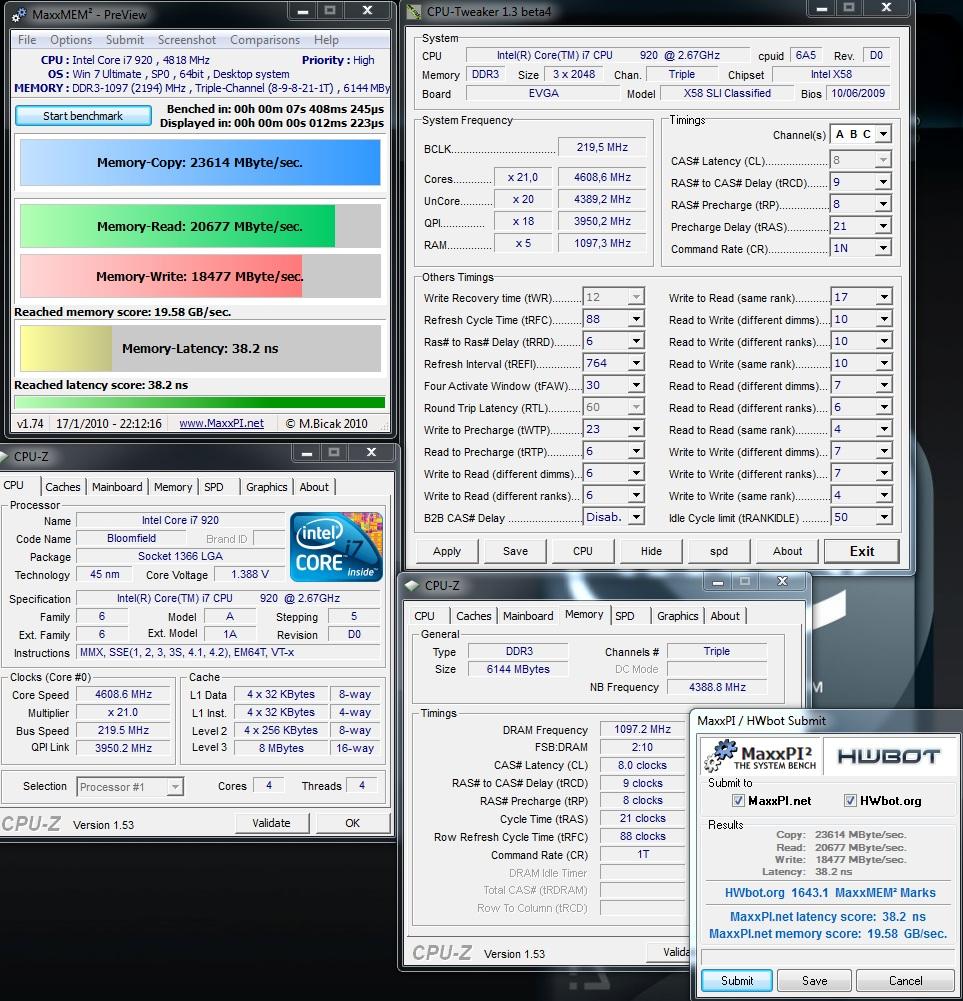Screen dimensions: 963x1001
Task: Click Start benchmark in MaxxMEM
Action: pos(83,116)
